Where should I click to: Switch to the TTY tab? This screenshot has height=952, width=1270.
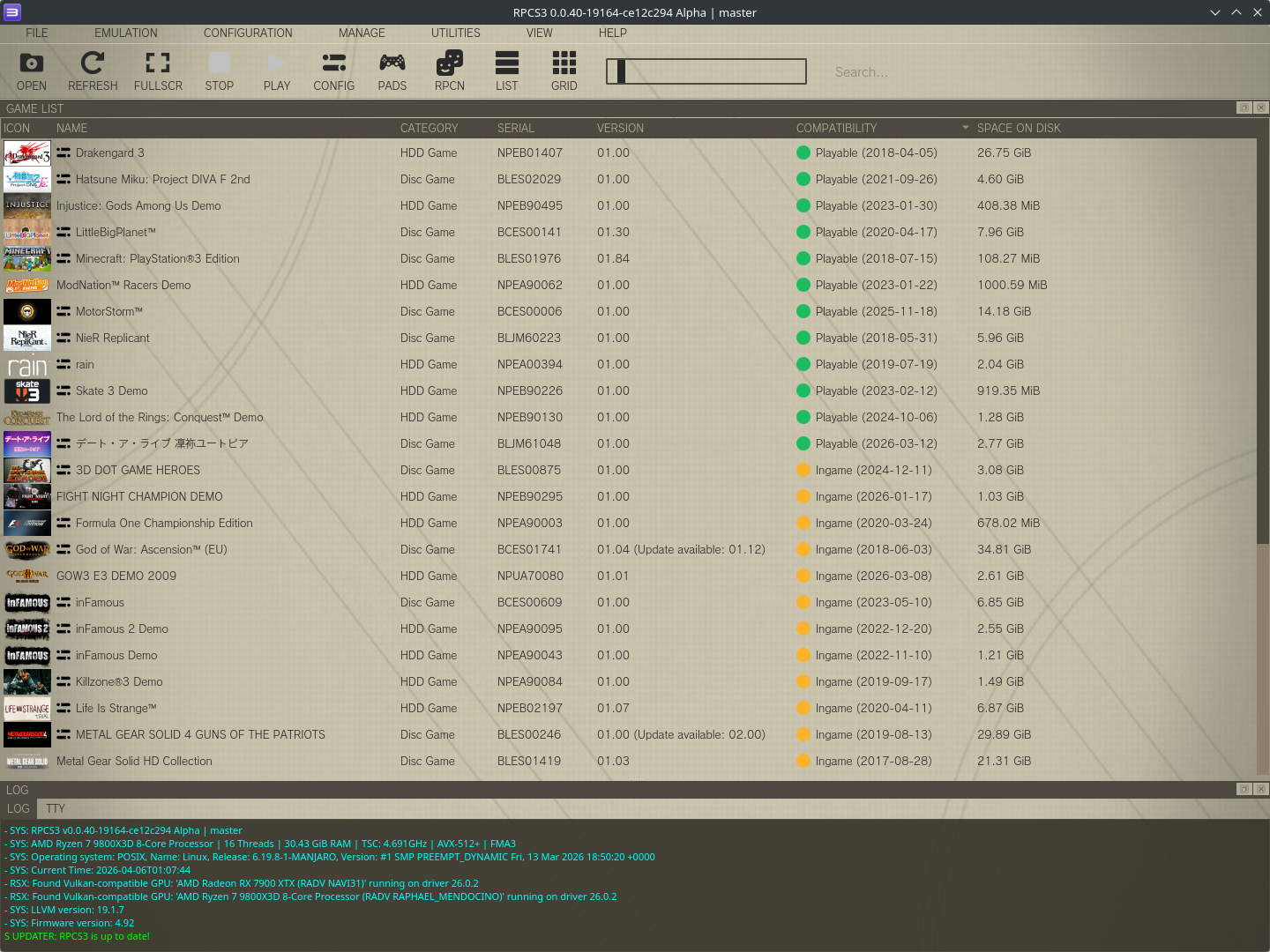[56, 808]
